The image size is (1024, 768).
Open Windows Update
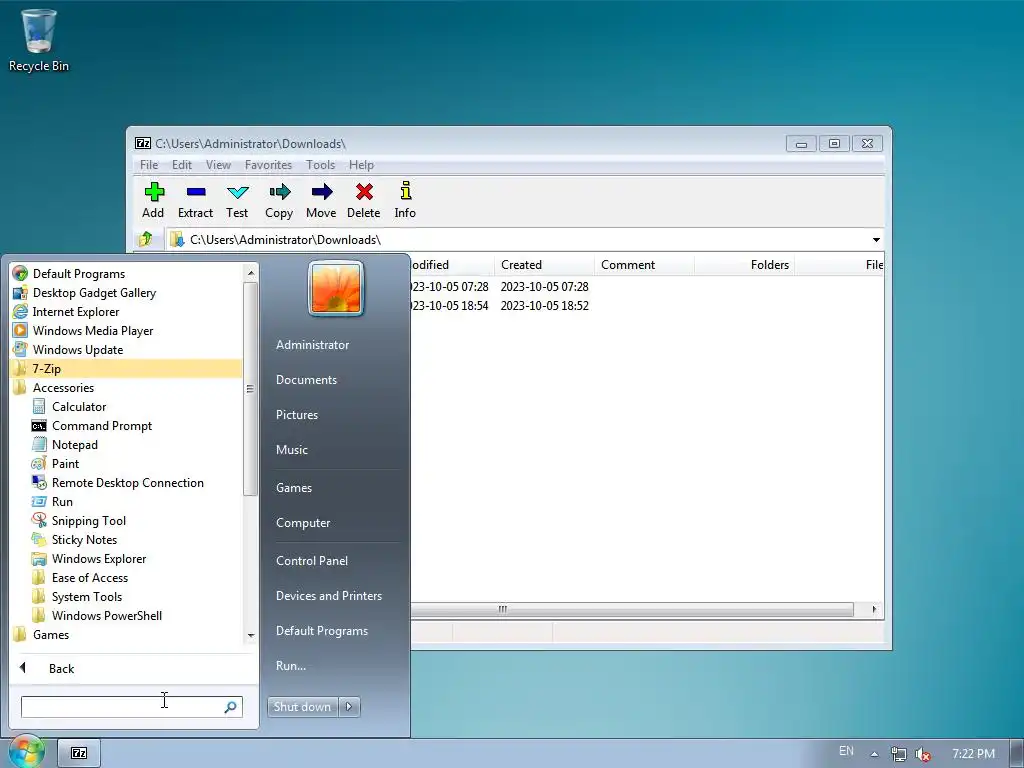tap(78, 349)
